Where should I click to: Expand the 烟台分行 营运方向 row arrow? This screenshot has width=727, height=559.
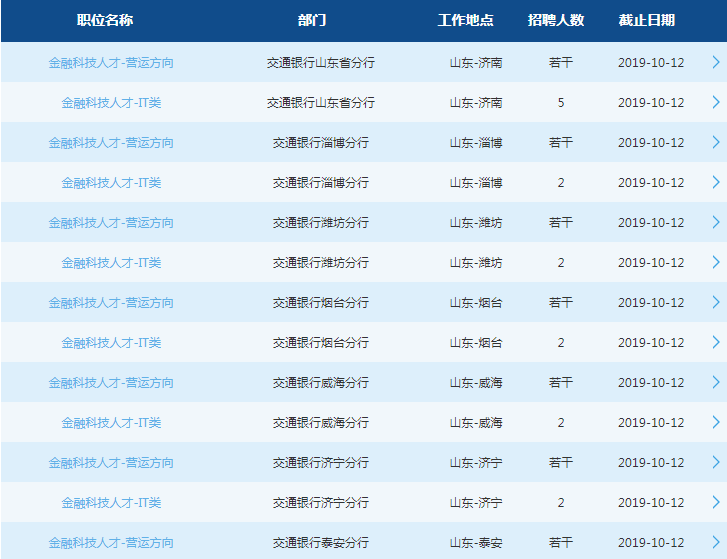pyautogui.click(x=715, y=302)
